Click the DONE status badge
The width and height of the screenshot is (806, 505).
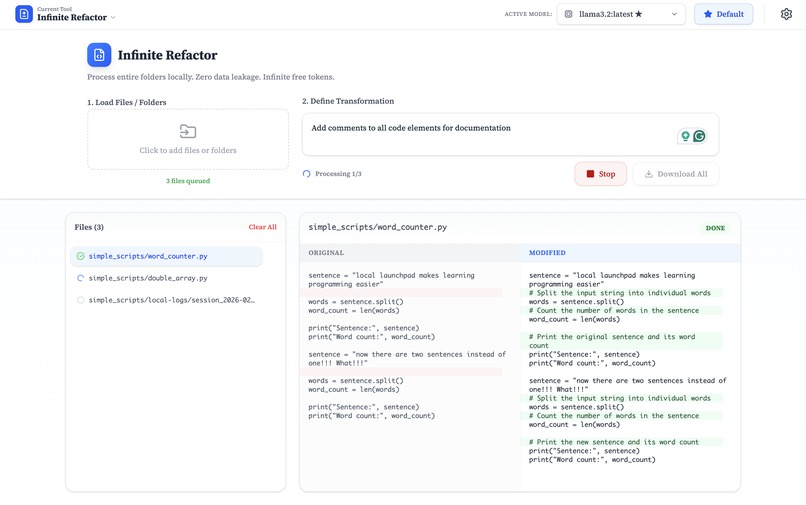pos(715,228)
